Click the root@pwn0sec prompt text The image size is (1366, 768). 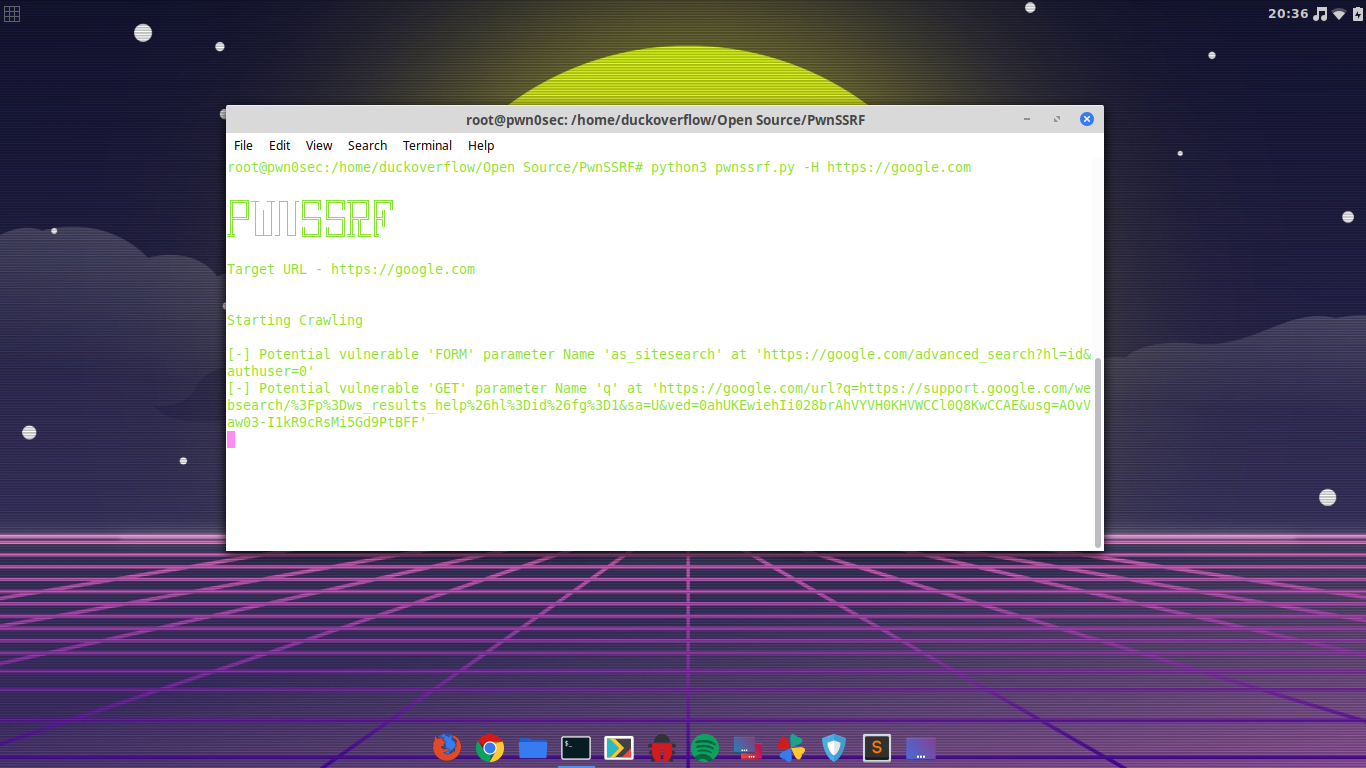pos(435,167)
